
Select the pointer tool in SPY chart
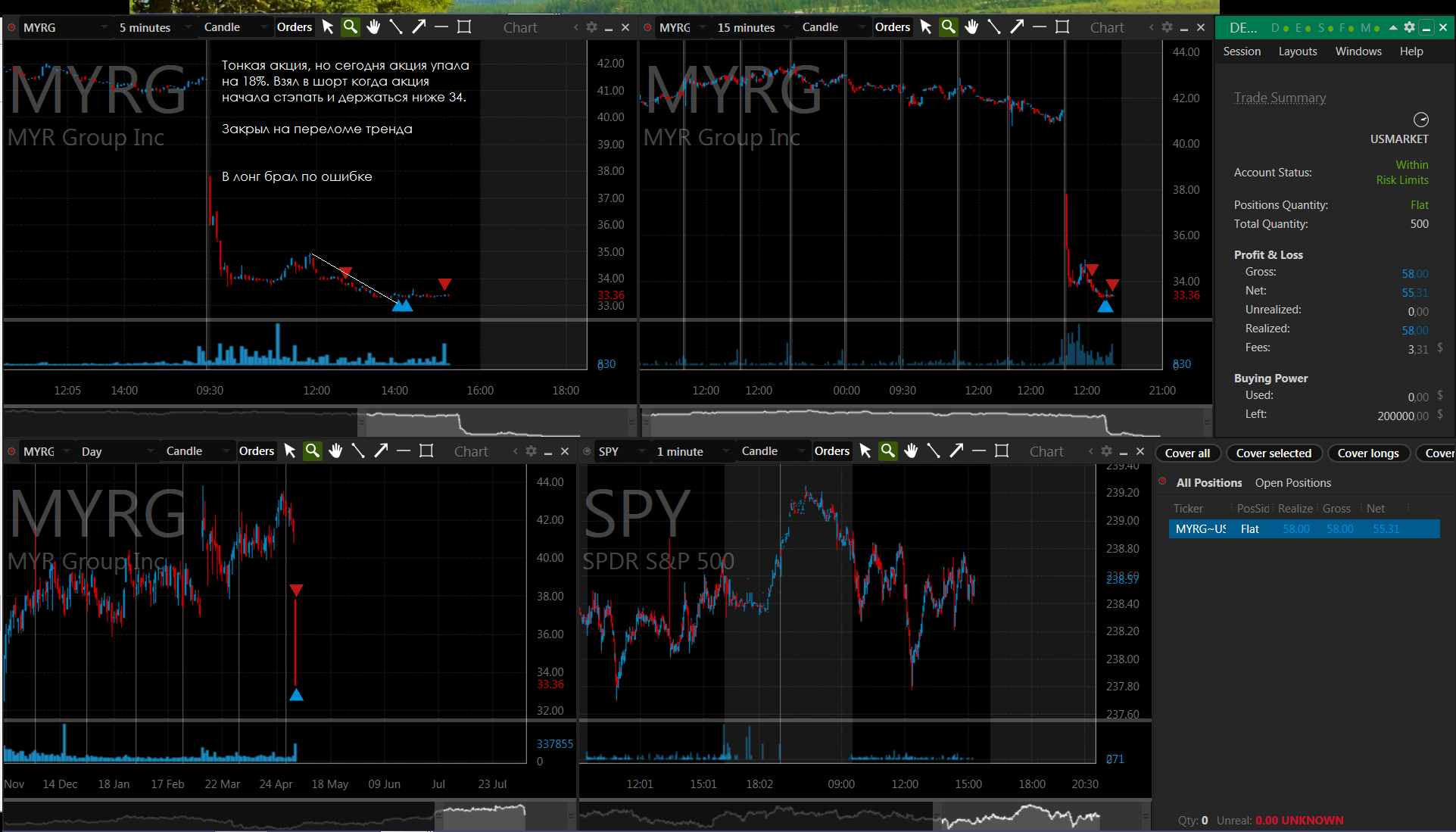(865, 451)
